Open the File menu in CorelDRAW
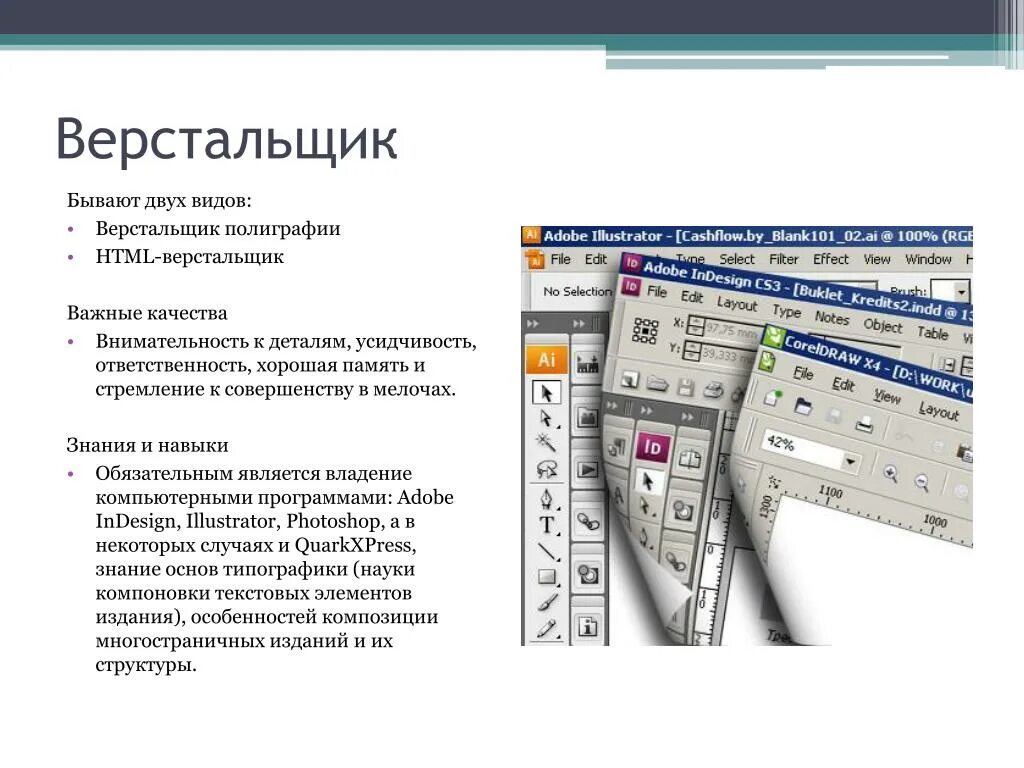The width and height of the screenshot is (1024, 768). coord(803,373)
